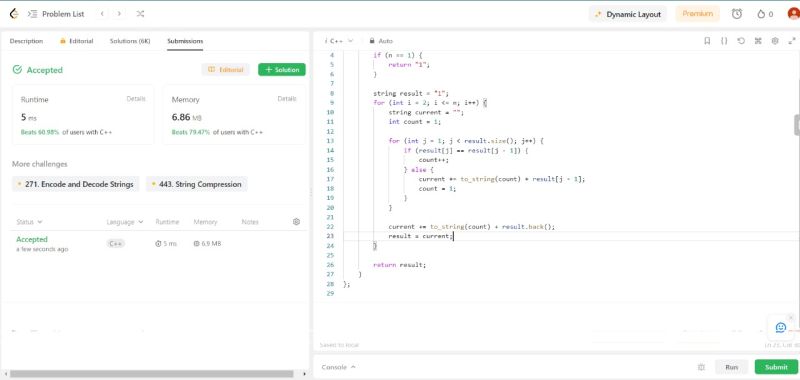The height and width of the screenshot is (380, 800).
Task: Click the Premium button
Action: 697,14
